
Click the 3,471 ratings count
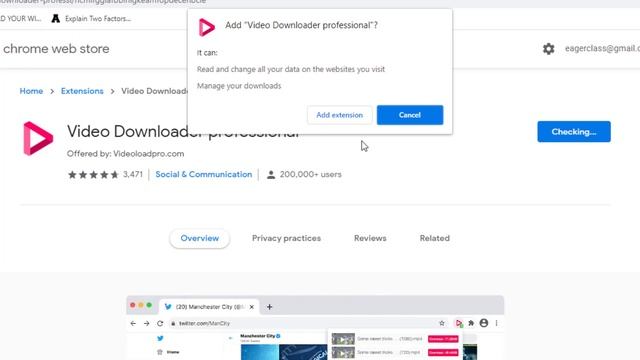click(x=133, y=174)
